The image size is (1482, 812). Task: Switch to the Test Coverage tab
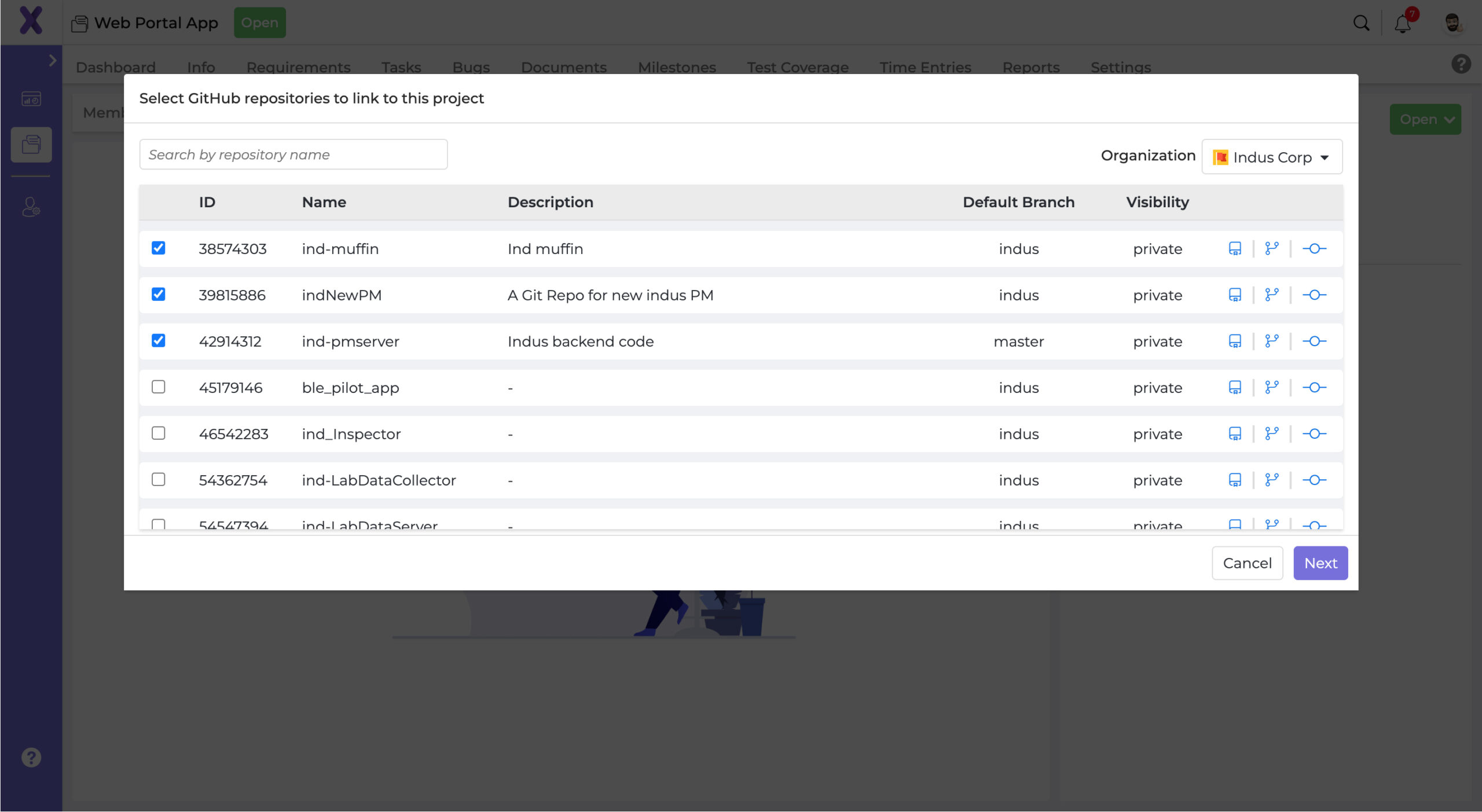click(x=798, y=67)
